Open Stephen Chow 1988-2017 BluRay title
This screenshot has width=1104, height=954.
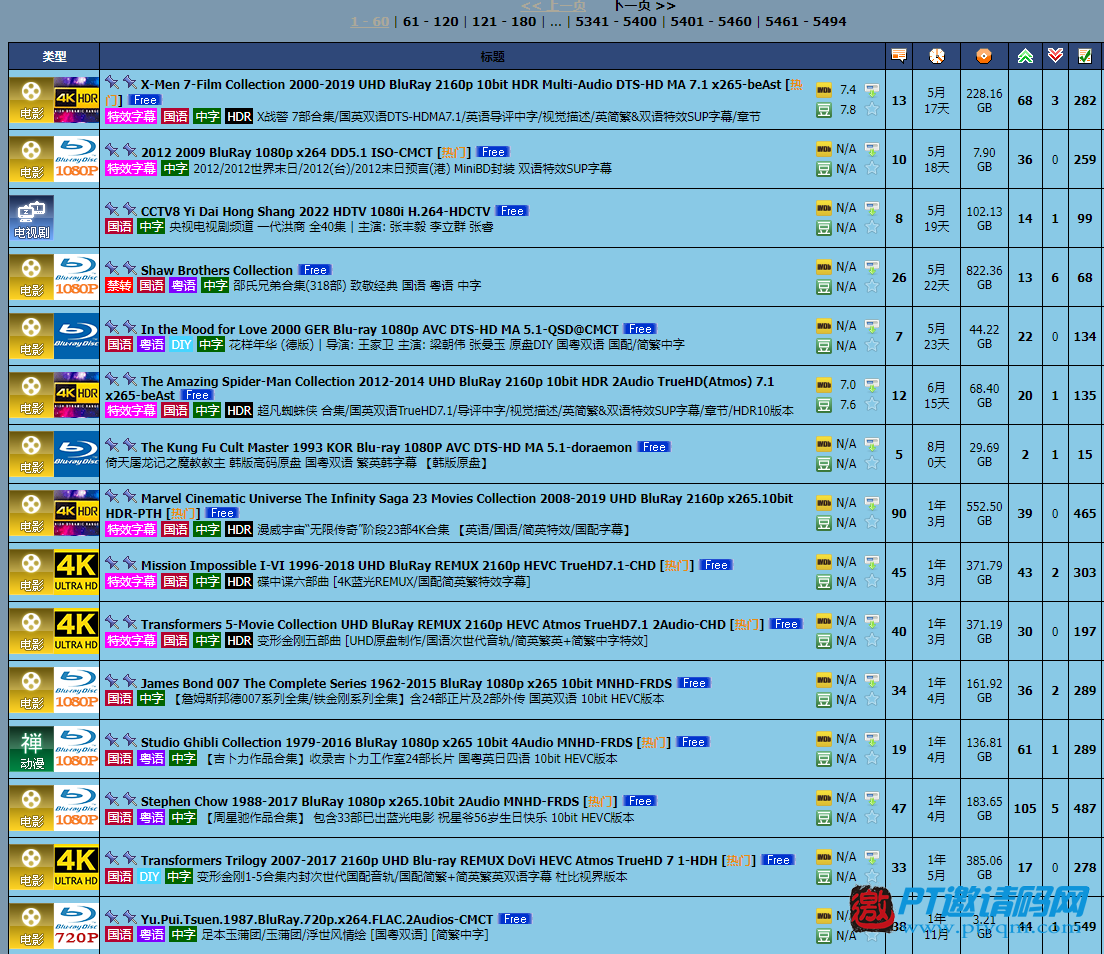point(360,801)
